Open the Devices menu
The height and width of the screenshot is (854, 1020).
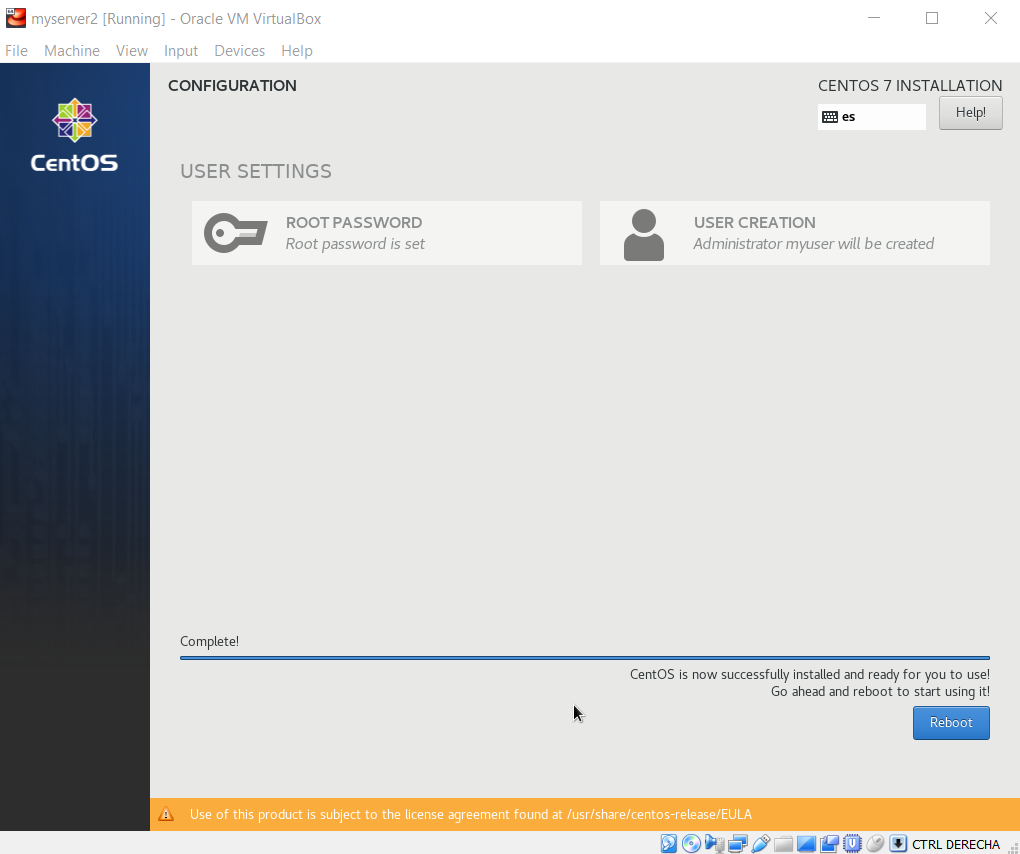239,51
